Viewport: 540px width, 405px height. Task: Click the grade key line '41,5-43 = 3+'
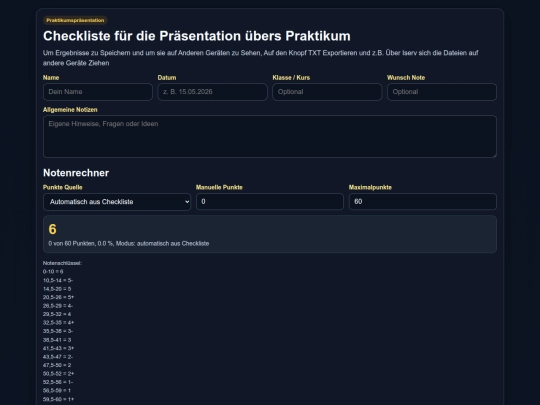[59, 348]
